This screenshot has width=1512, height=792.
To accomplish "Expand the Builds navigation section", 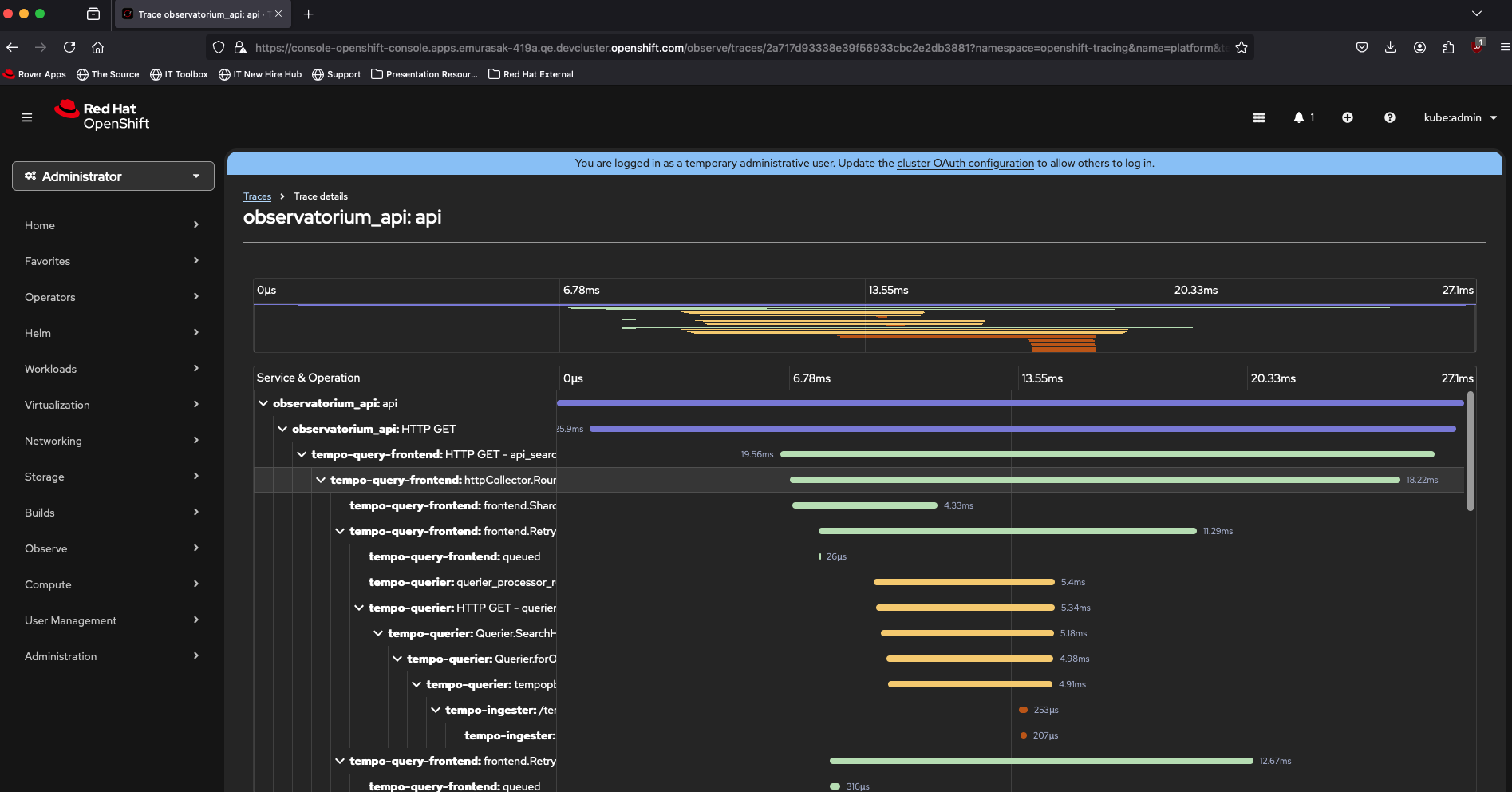I will click(112, 513).
